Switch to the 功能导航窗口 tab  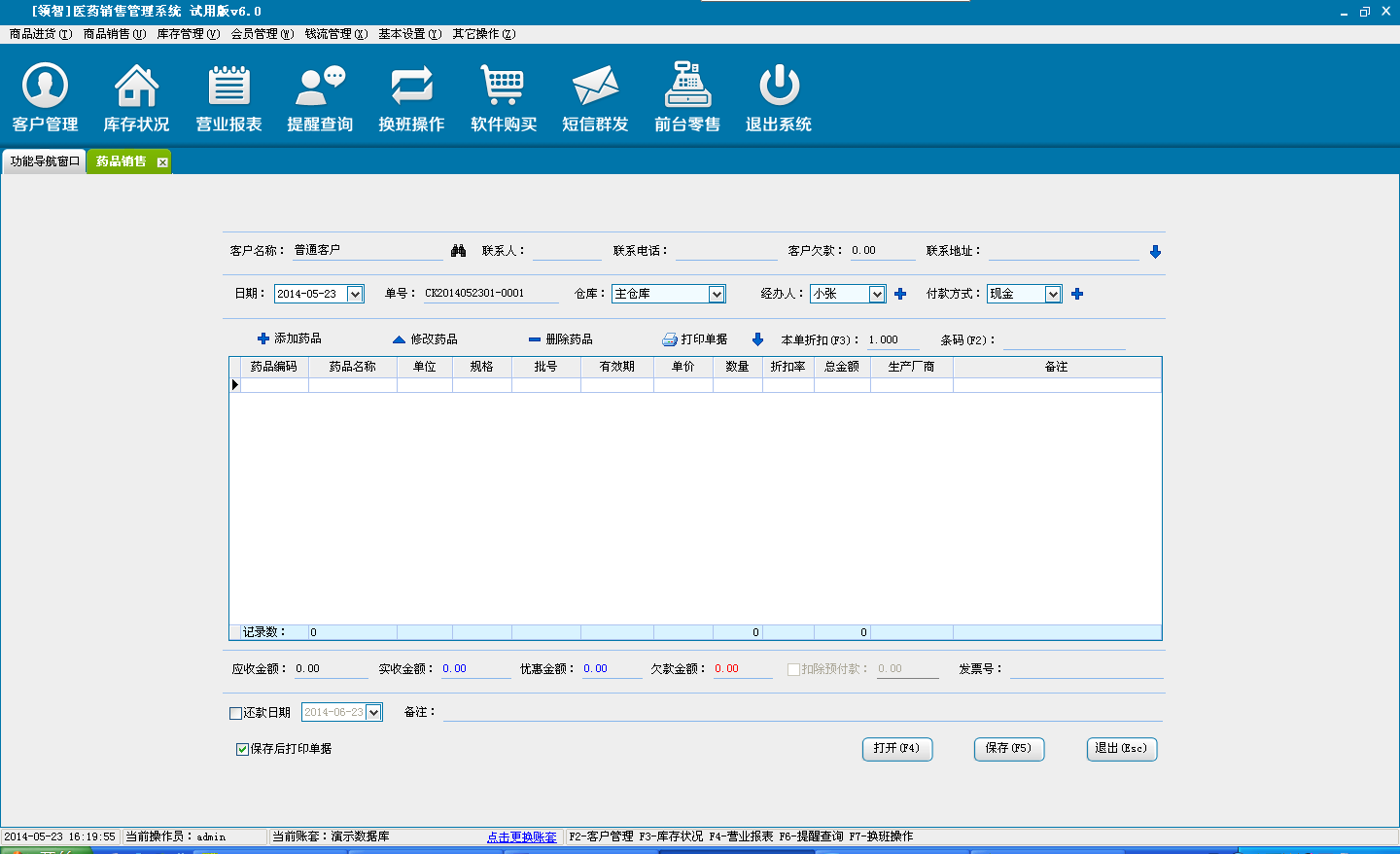[x=45, y=161]
